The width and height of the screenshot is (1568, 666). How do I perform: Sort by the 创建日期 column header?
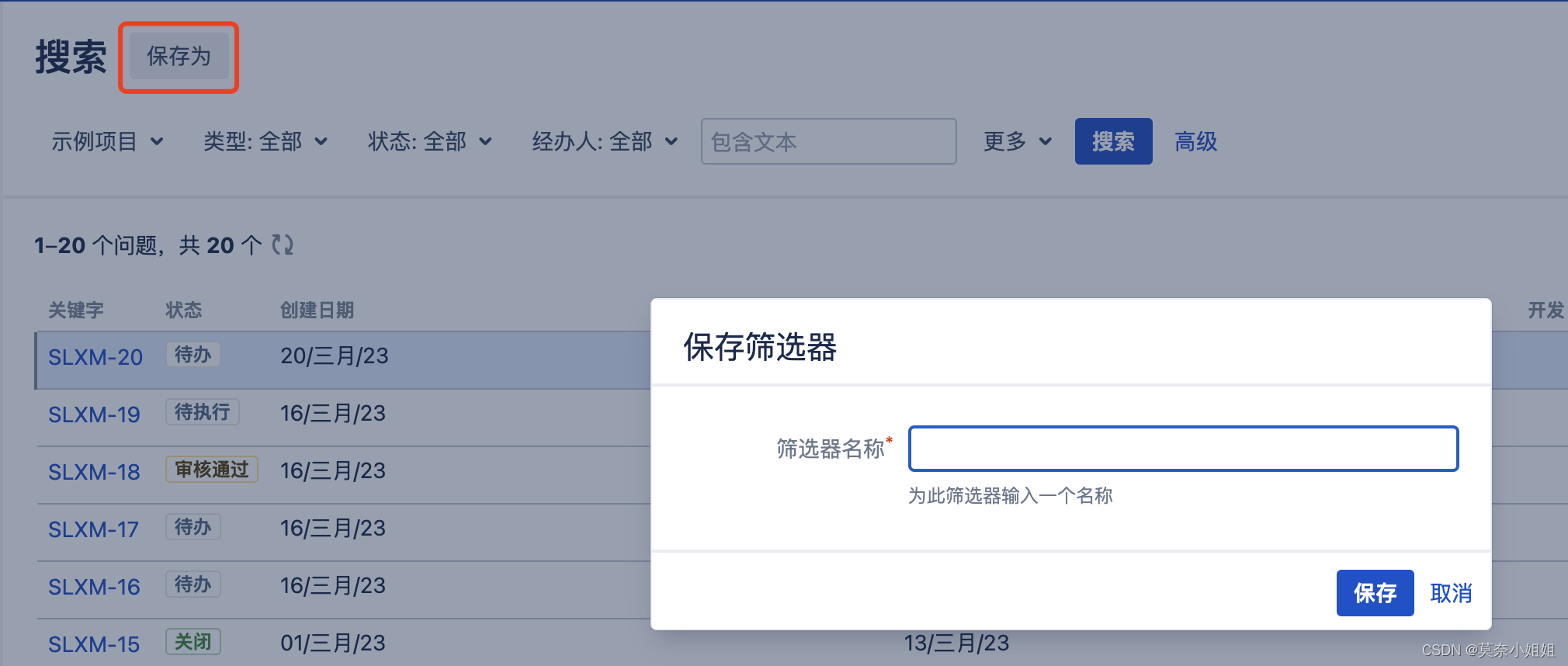317,310
